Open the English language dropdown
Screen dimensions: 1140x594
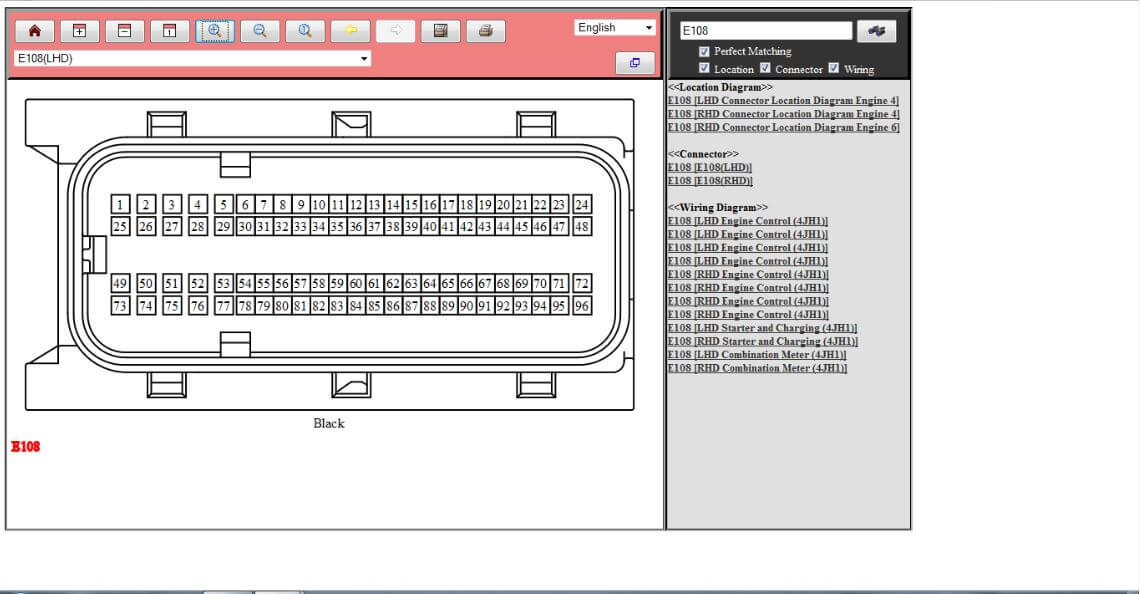click(615, 28)
